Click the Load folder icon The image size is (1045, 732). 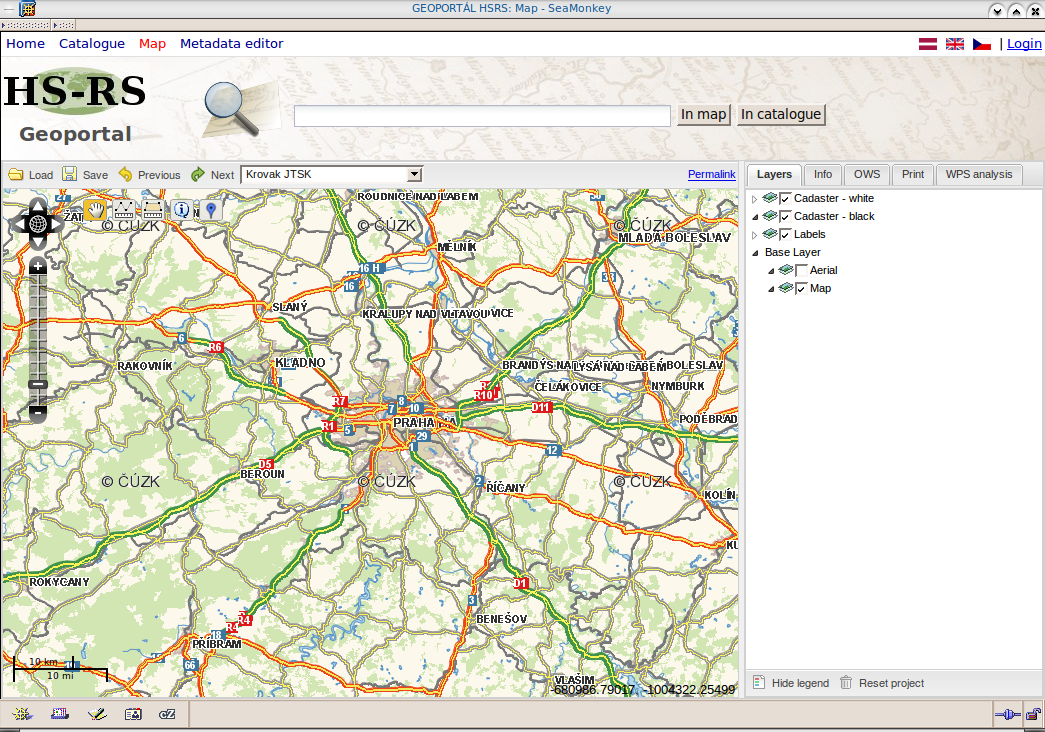click(15, 174)
